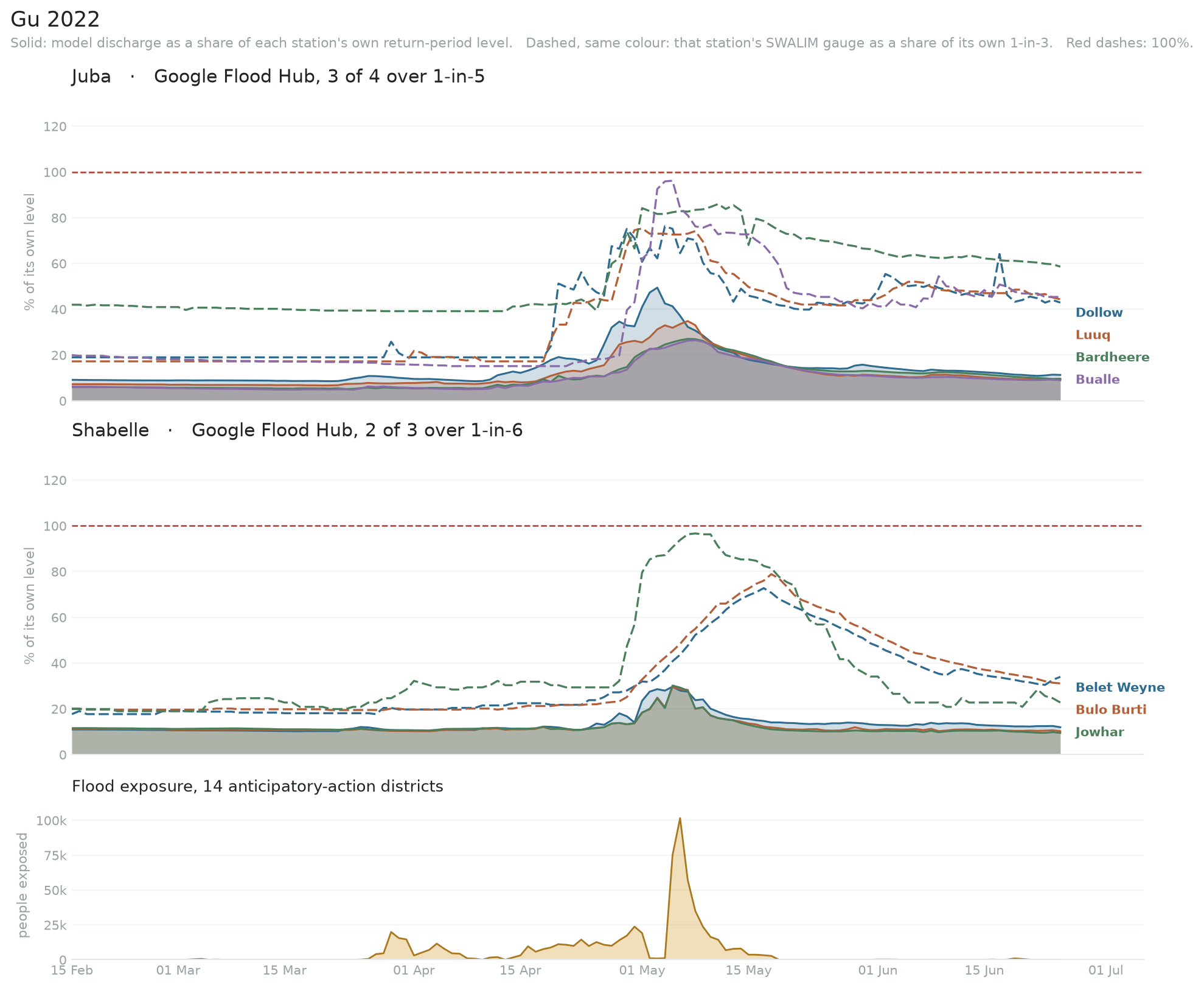
Task: Click the '15 Mar' date axis label
Action: click(x=285, y=970)
